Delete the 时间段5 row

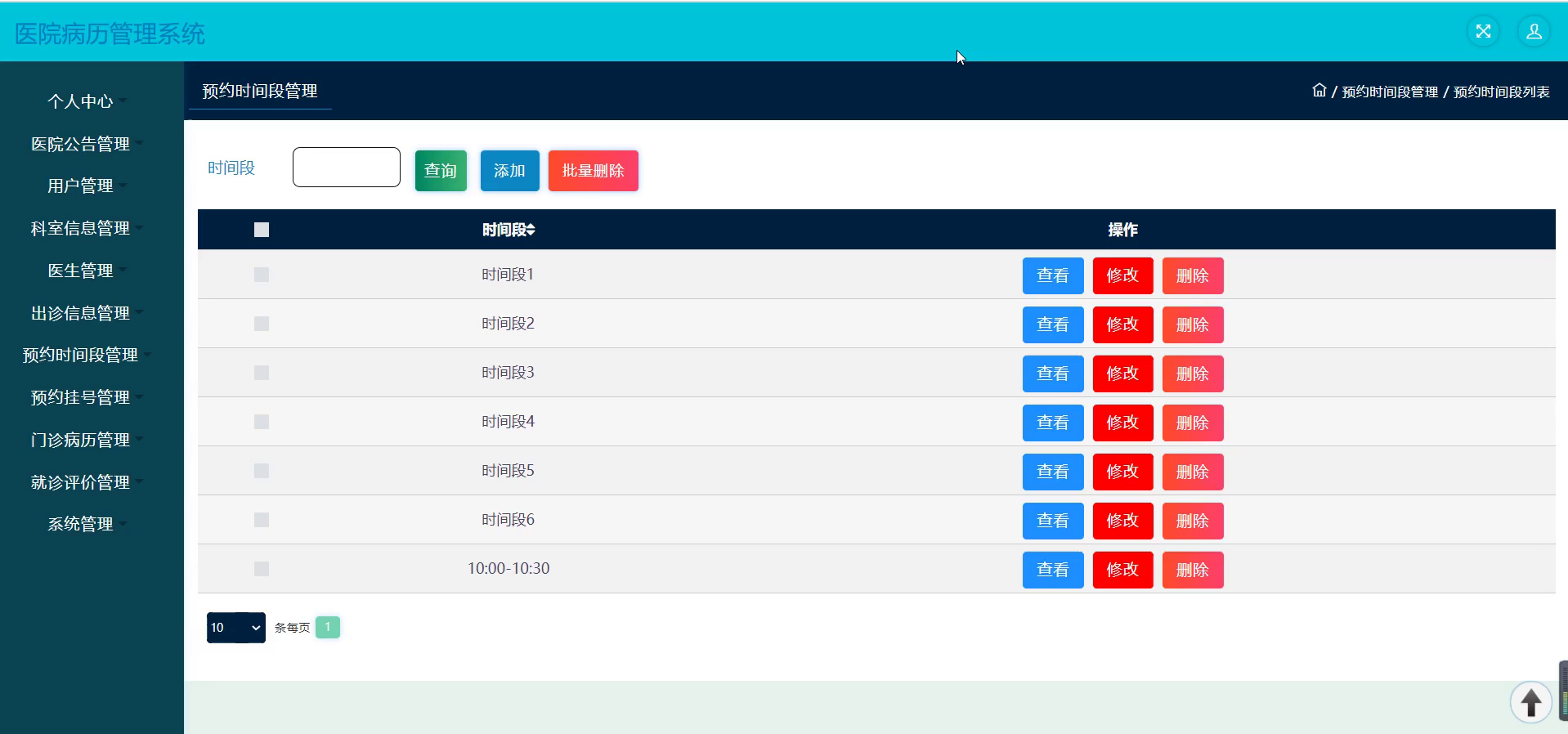[x=1193, y=472]
